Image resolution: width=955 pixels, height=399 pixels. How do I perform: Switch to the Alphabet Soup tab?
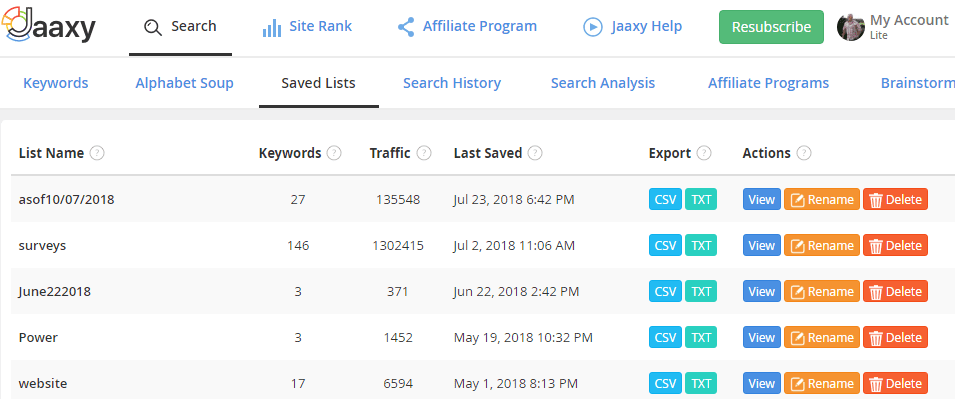pos(185,83)
